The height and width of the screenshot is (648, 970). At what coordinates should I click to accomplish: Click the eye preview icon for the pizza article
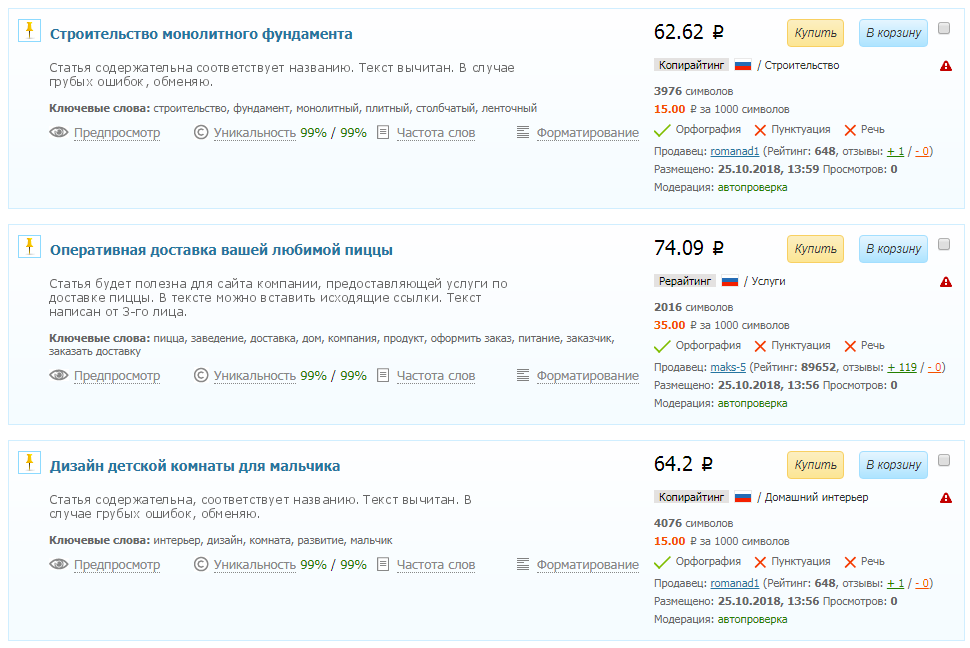(59, 376)
